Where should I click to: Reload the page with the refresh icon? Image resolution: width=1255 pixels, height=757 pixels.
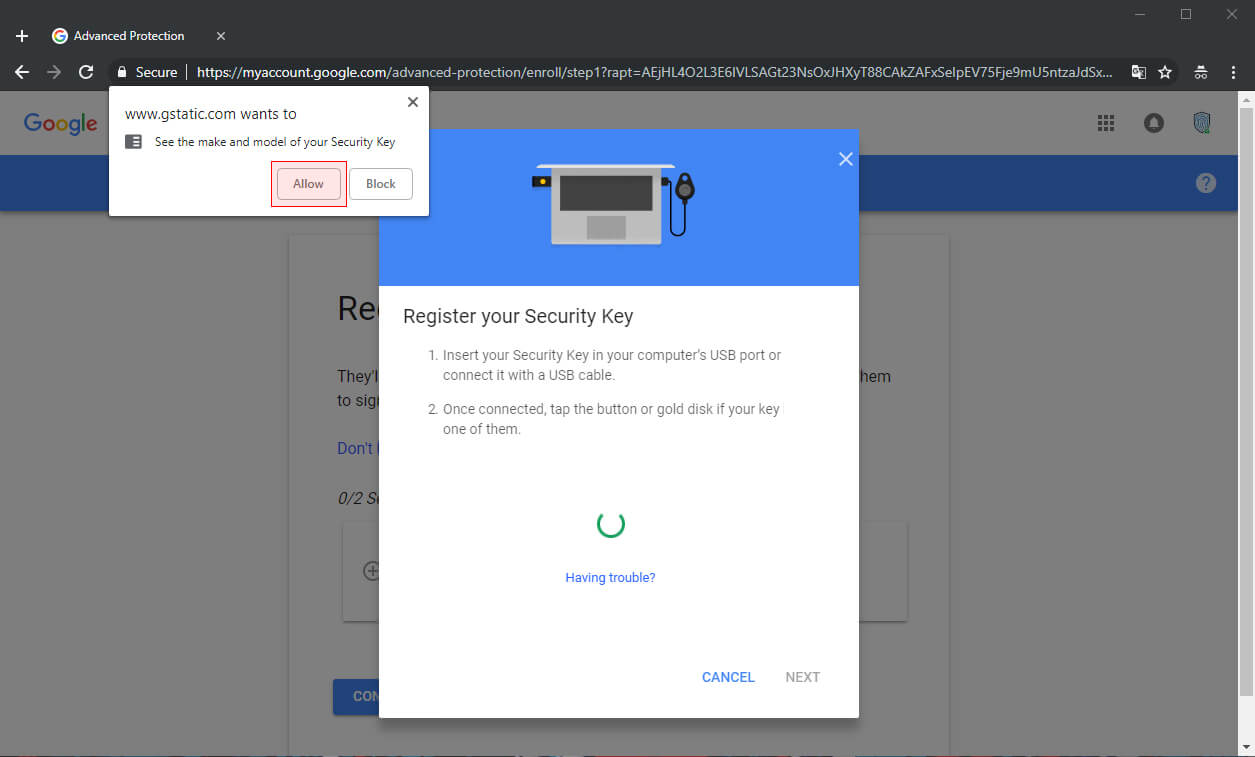(x=86, y=72)
